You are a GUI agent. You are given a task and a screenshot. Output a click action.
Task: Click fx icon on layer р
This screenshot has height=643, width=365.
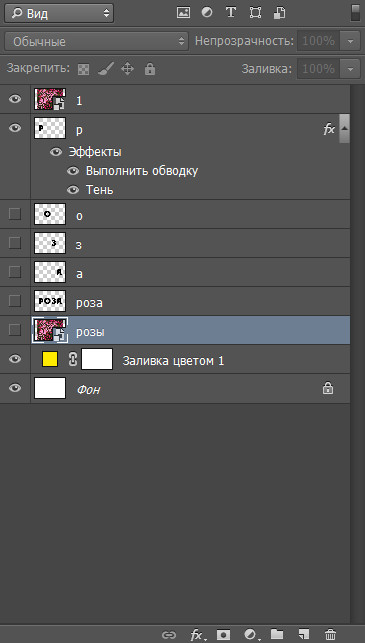(x=329, y=130)
